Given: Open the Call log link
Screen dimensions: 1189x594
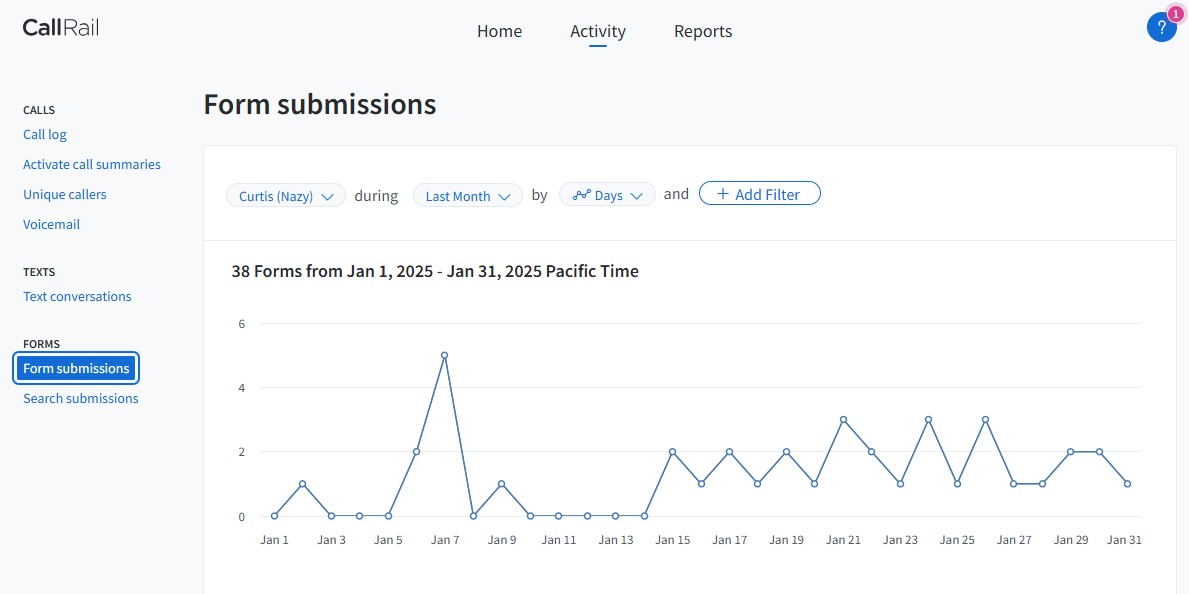Looking at the screenshot, I should click(45, 134).
